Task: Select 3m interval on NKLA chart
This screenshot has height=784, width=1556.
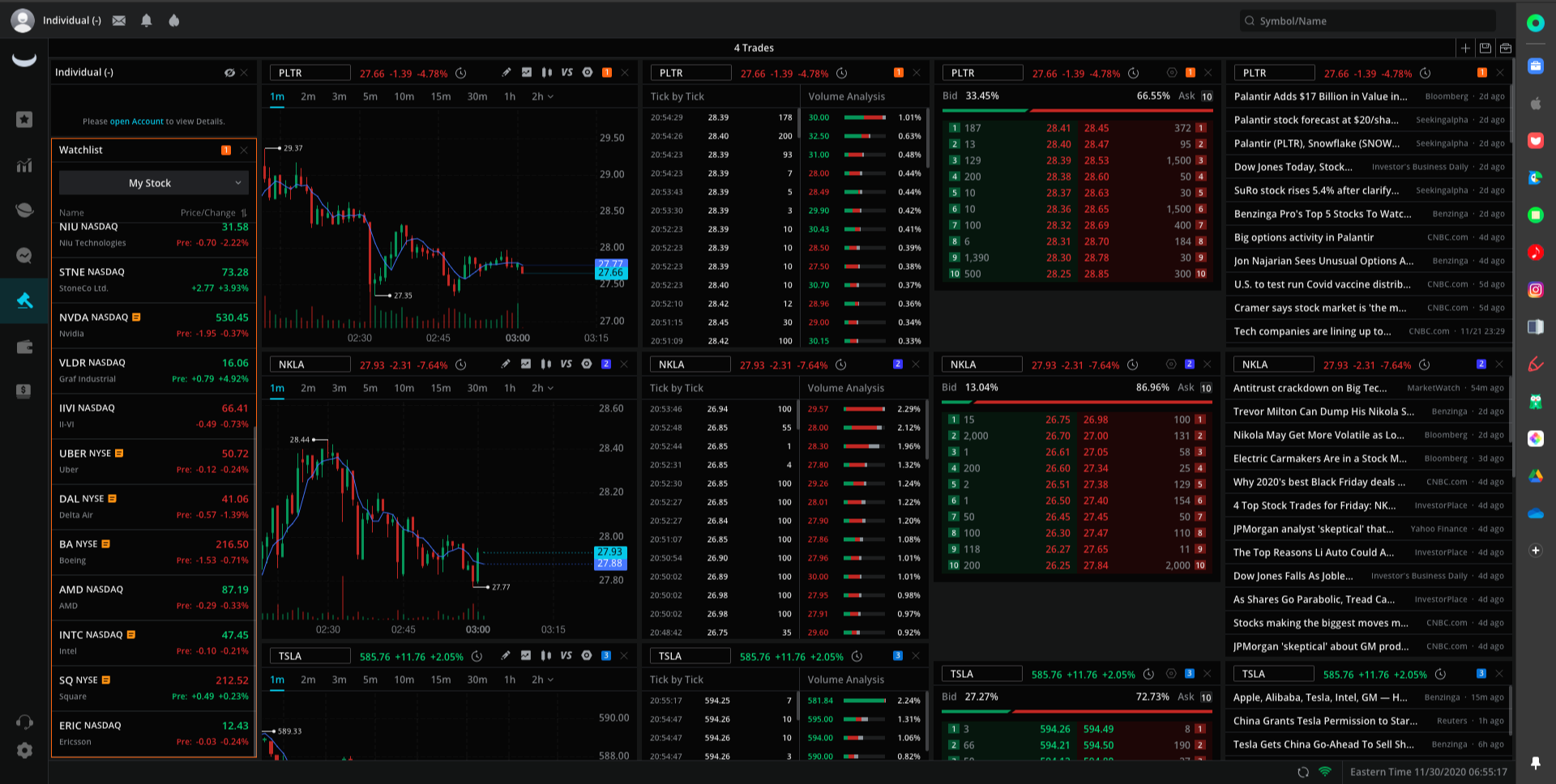Action: [x=339, y=388]
